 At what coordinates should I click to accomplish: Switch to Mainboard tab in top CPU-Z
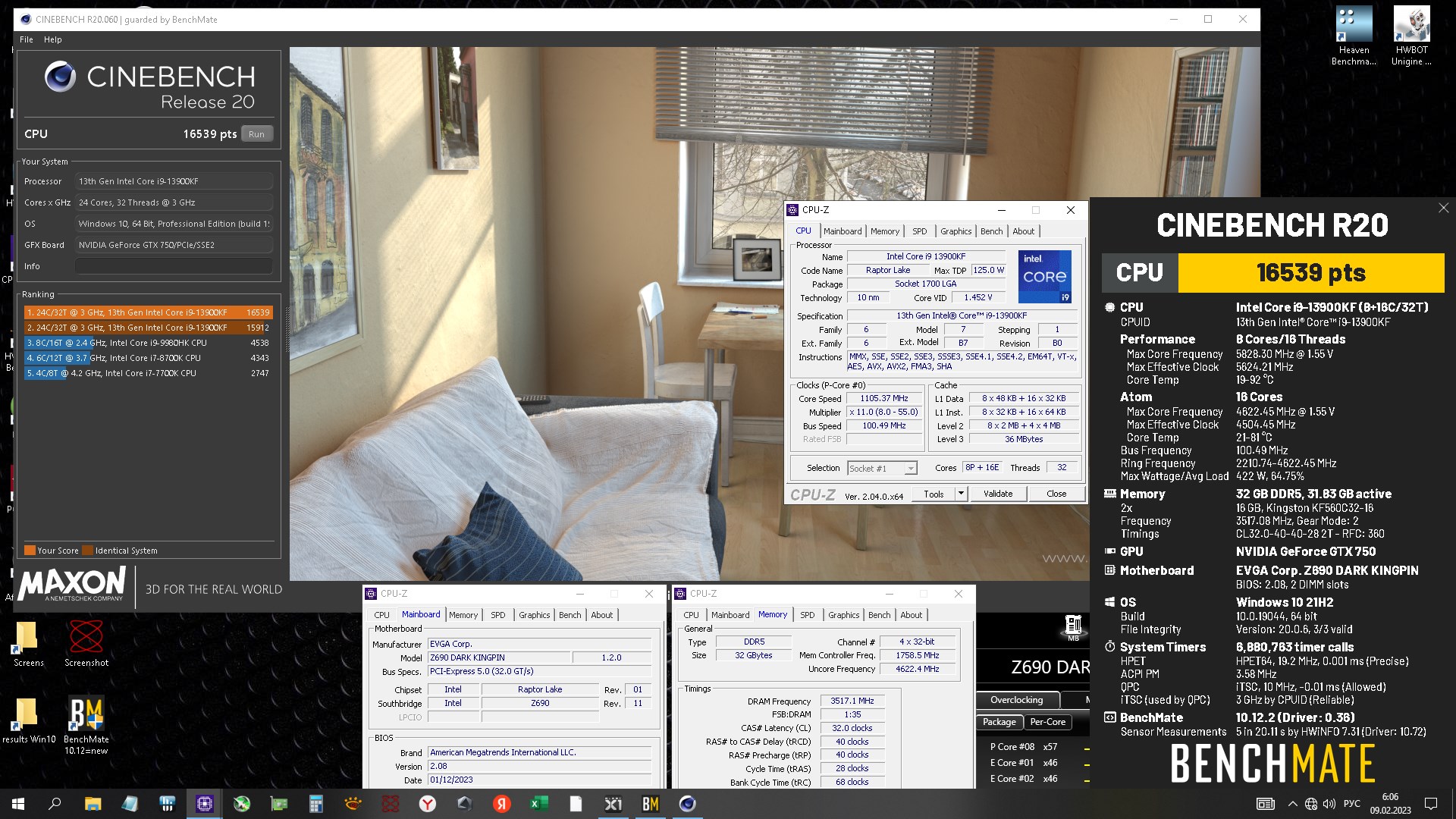pyautogui.click(x=843, y=231)
